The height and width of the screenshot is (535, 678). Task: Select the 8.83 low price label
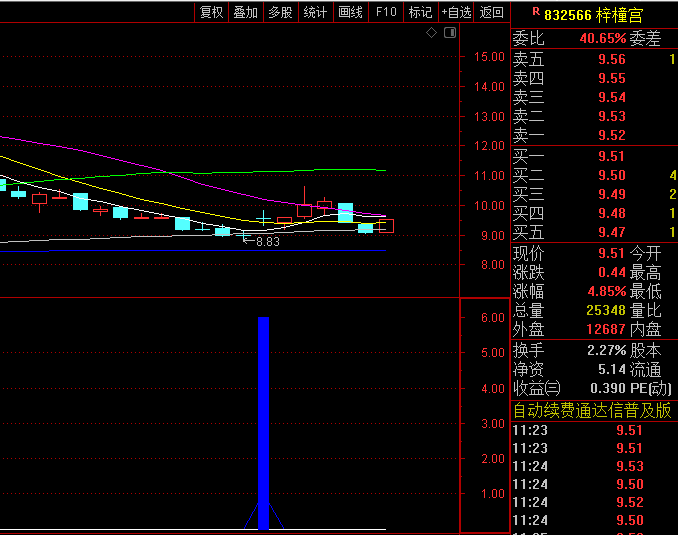click(x=267, y=242)
